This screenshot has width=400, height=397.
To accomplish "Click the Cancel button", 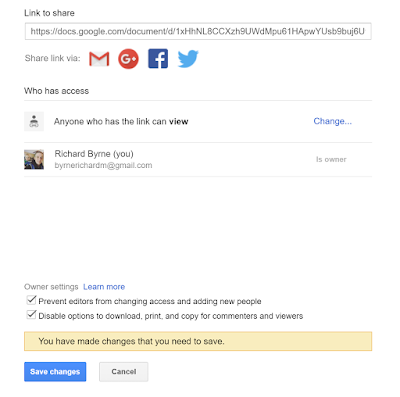I will [124, 372].
